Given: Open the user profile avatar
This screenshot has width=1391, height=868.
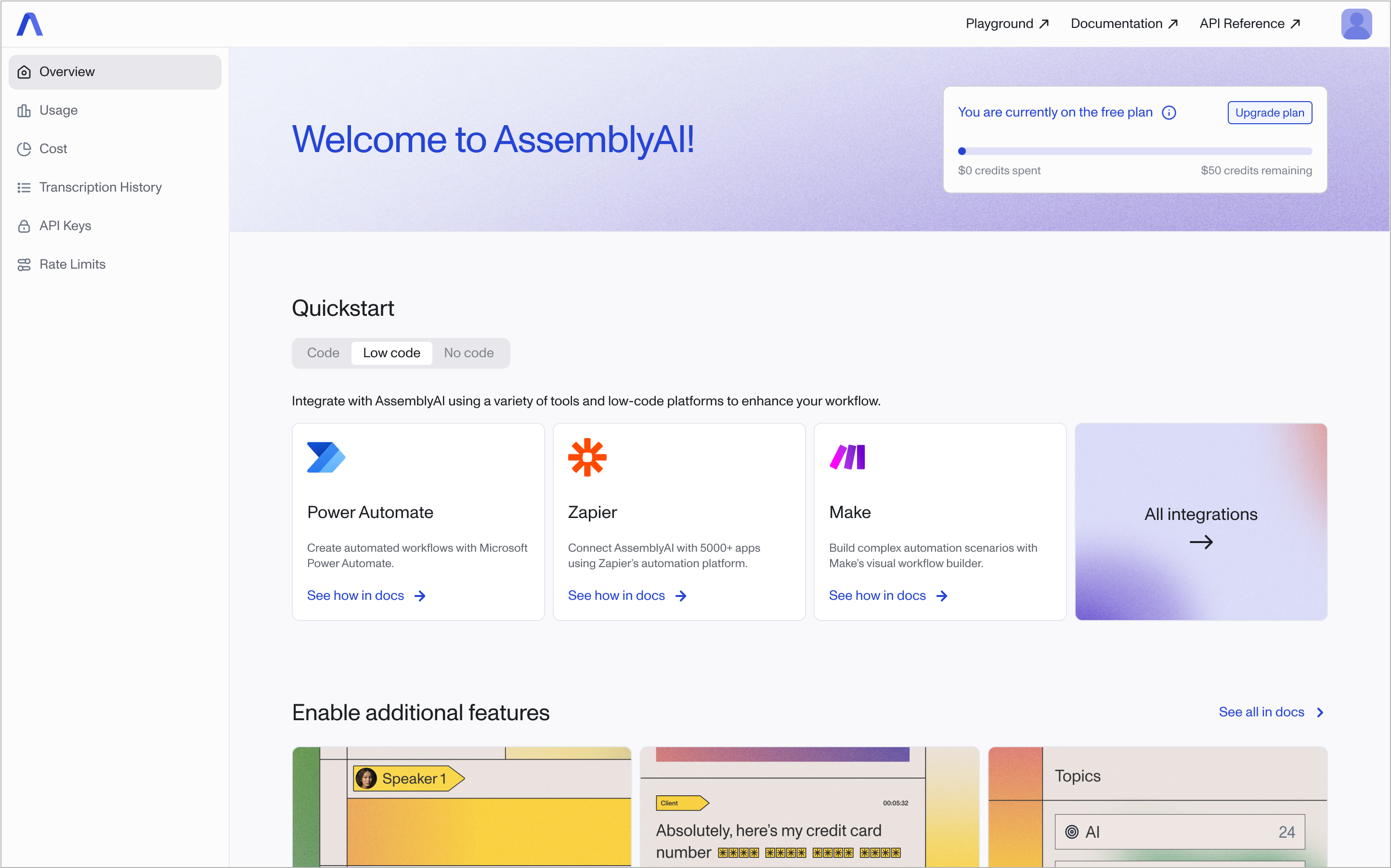Looking at the screenshot, I should coord(1356,24).
